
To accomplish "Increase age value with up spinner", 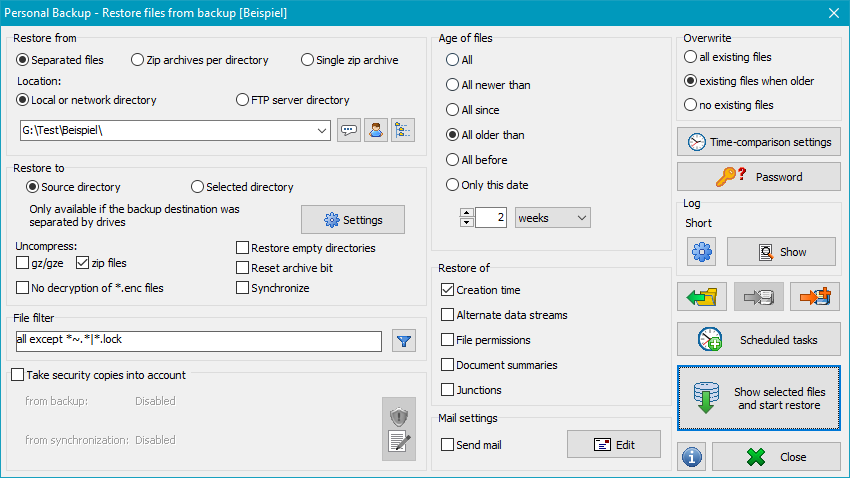I will (467, 212).
